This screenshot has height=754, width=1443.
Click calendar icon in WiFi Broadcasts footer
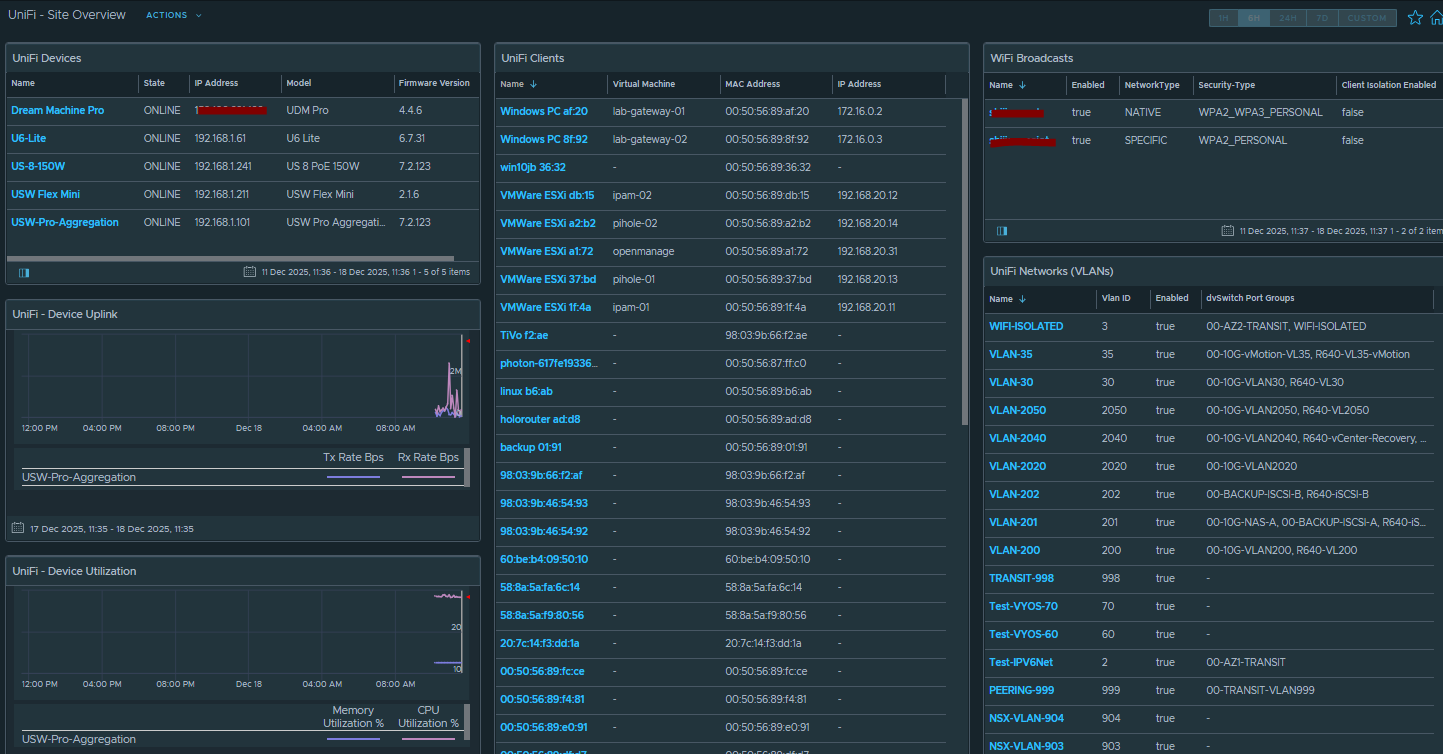tap(1227, 231)
